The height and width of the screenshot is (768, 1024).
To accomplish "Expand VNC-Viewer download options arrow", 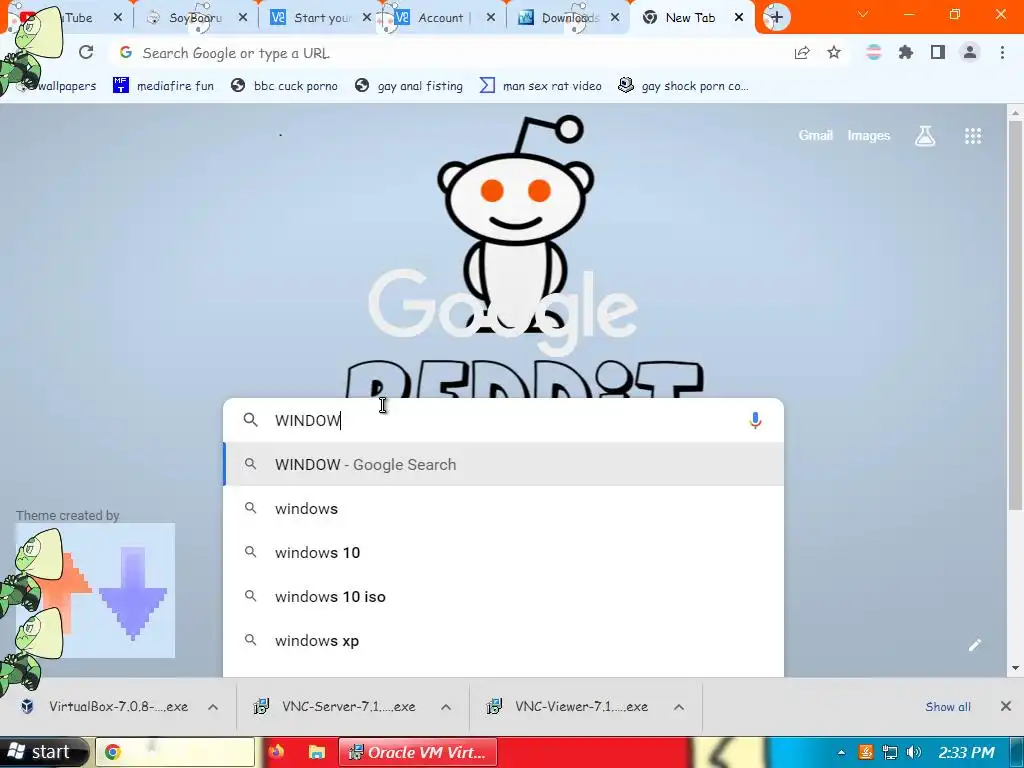I will coord(679,707).
